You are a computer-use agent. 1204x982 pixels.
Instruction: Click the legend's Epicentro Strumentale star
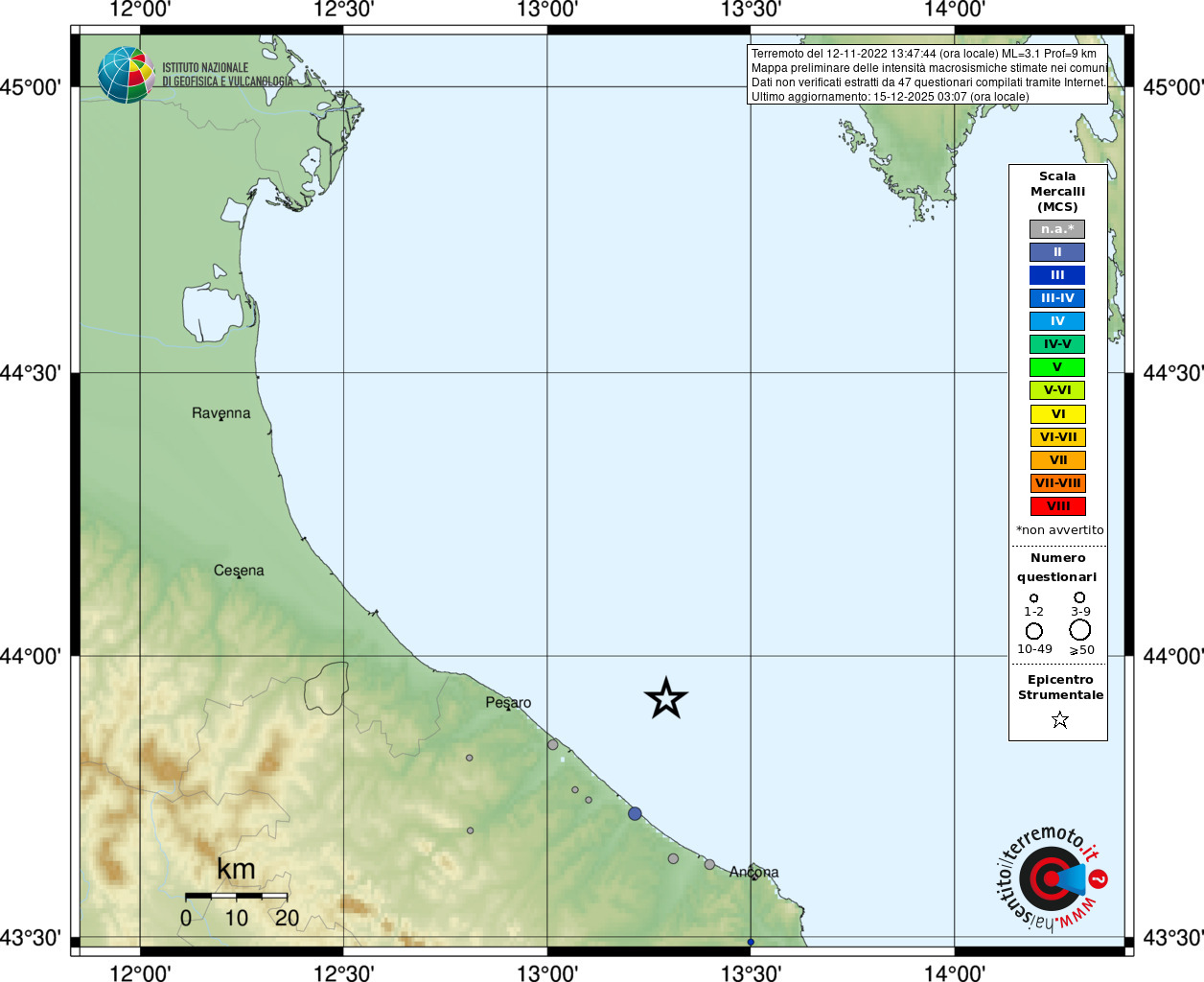(1059, 719)
